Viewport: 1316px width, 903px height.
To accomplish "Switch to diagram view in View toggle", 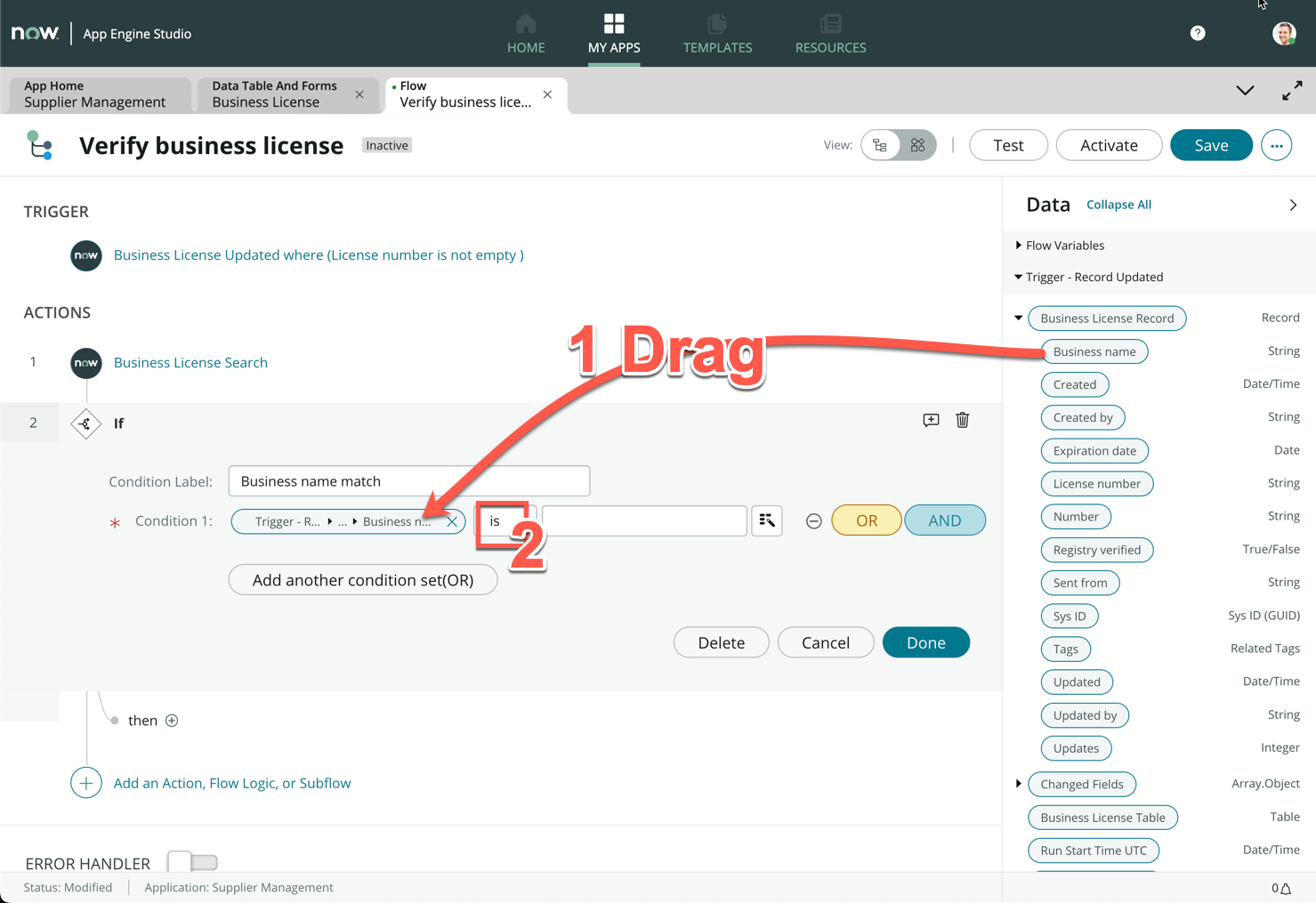I will point(917,145).
